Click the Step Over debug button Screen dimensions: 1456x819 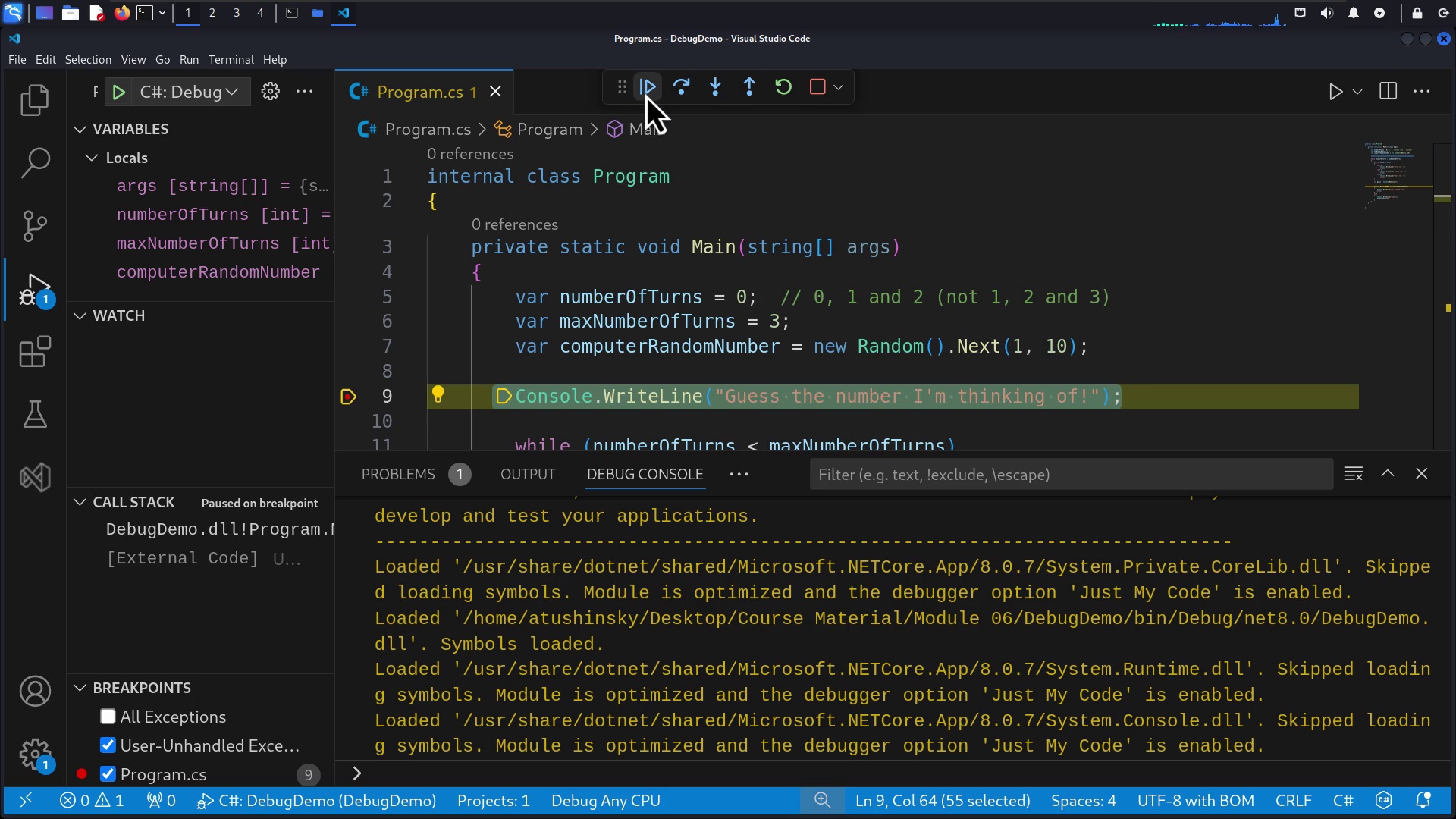pos(681,87)
